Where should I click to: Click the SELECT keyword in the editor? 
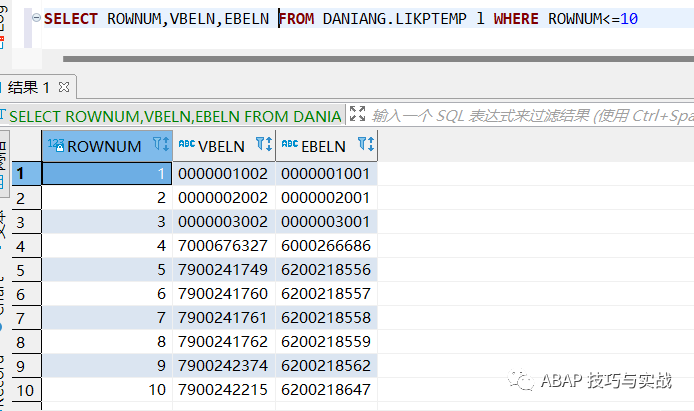(71, 19)
